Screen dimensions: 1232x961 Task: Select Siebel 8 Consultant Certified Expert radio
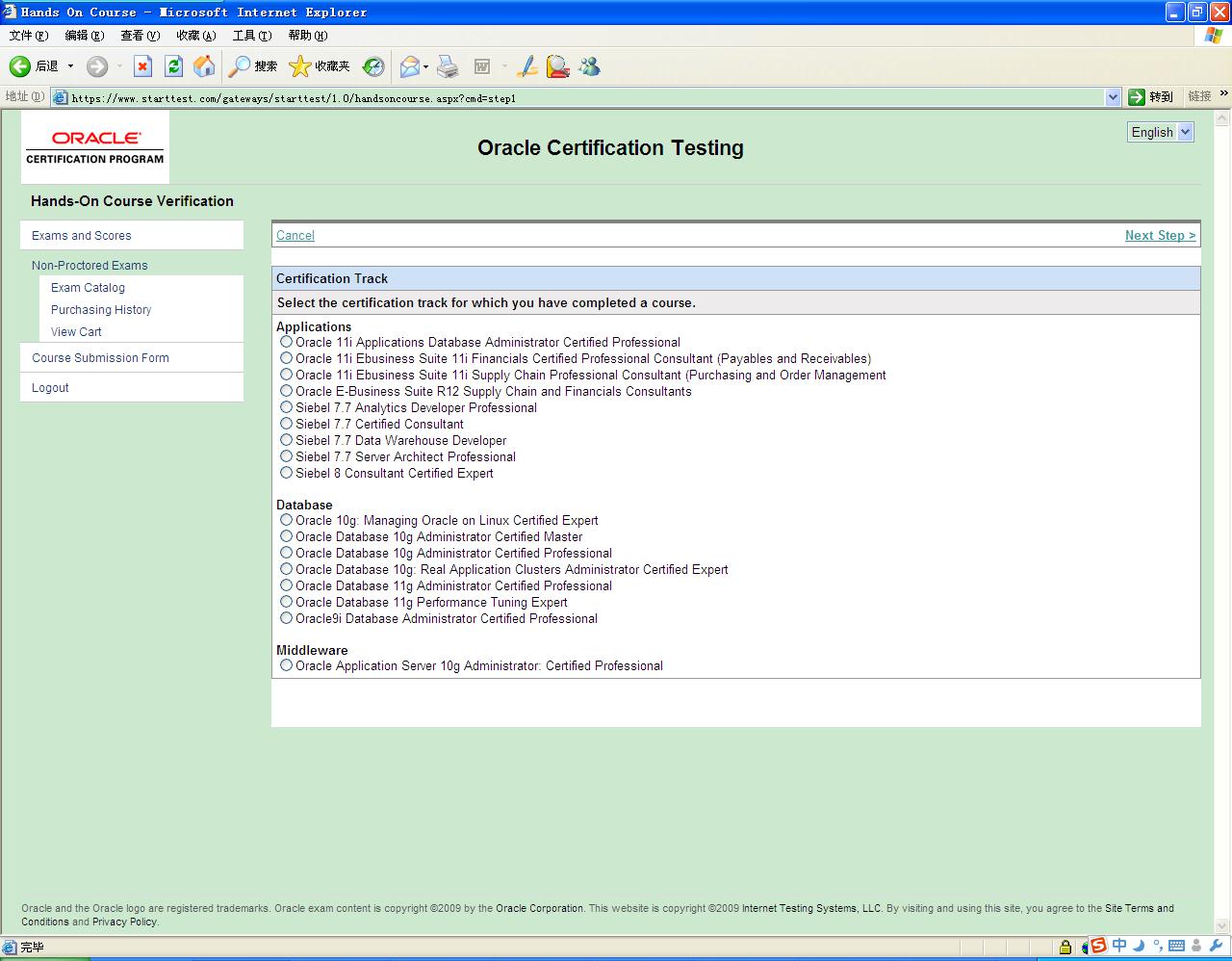point(286,473)
